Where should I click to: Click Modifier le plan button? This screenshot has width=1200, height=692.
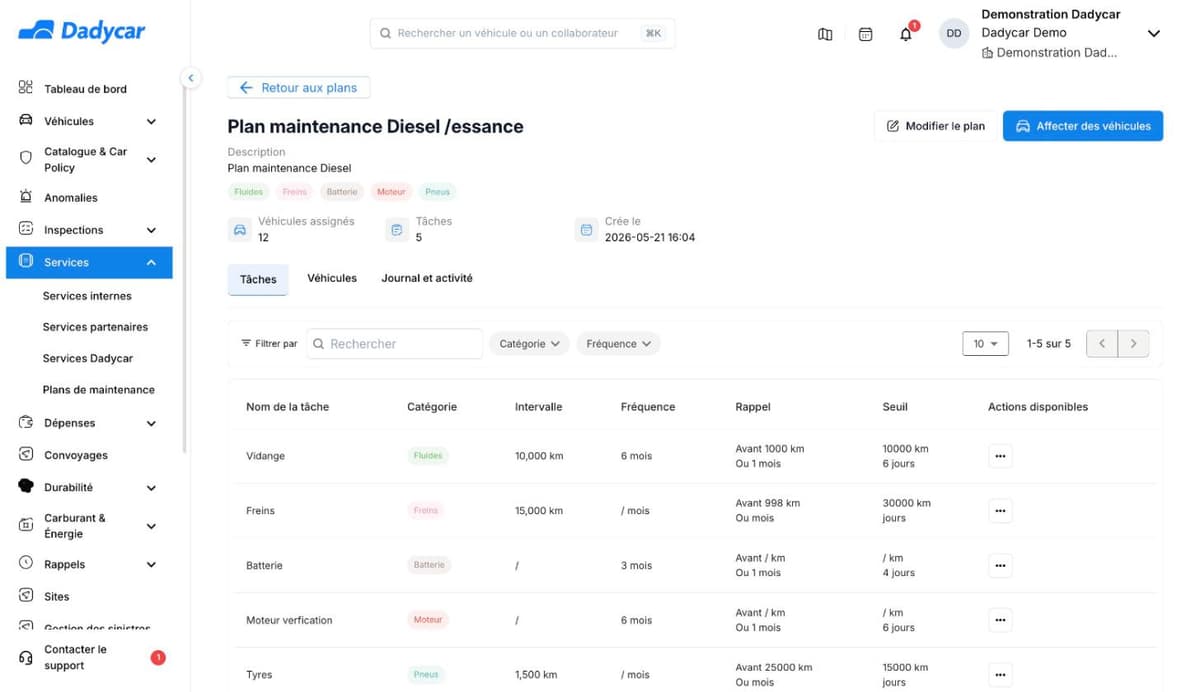[936, 126]
